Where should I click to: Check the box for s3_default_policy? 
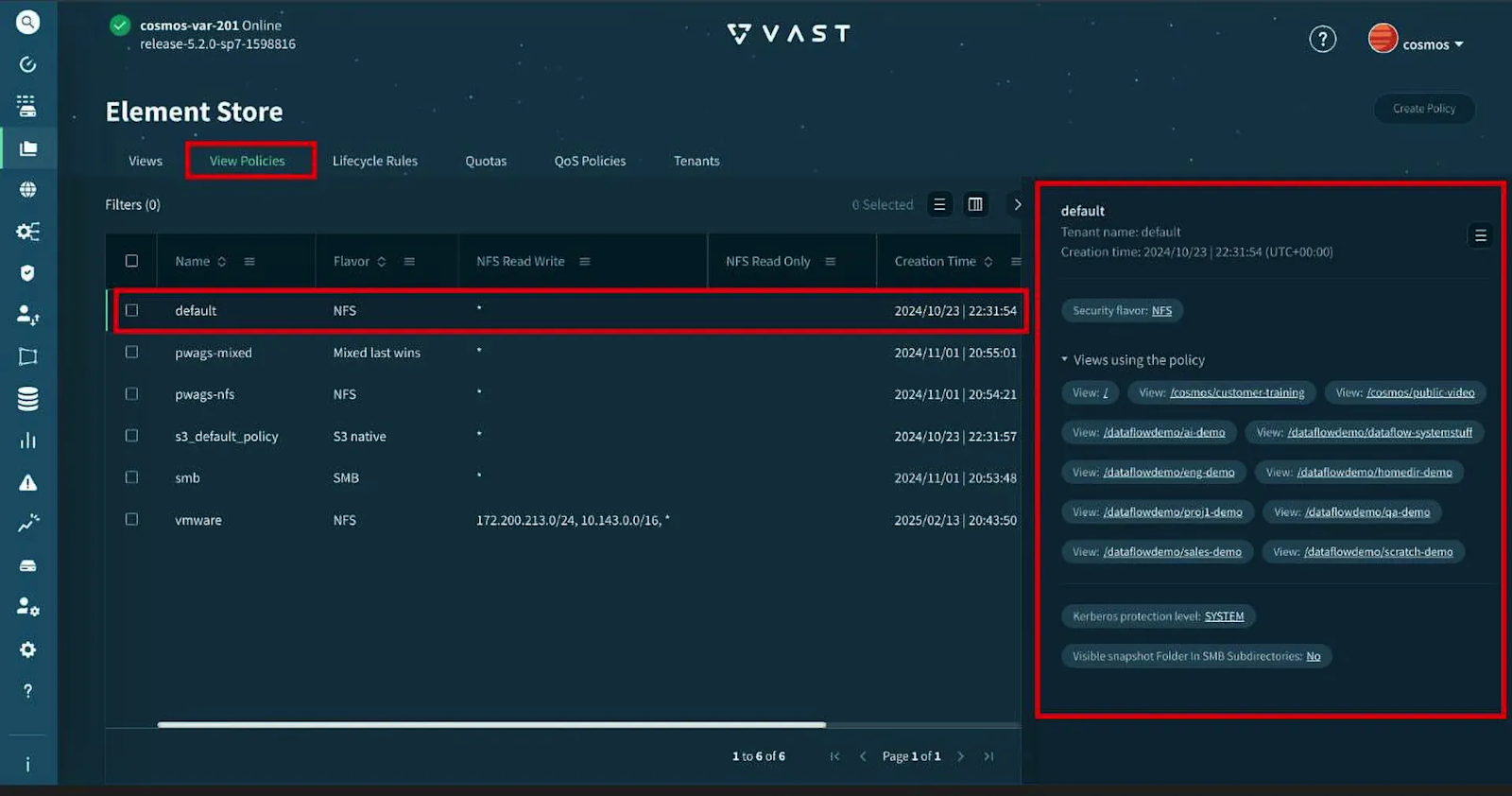click(131, 436)
